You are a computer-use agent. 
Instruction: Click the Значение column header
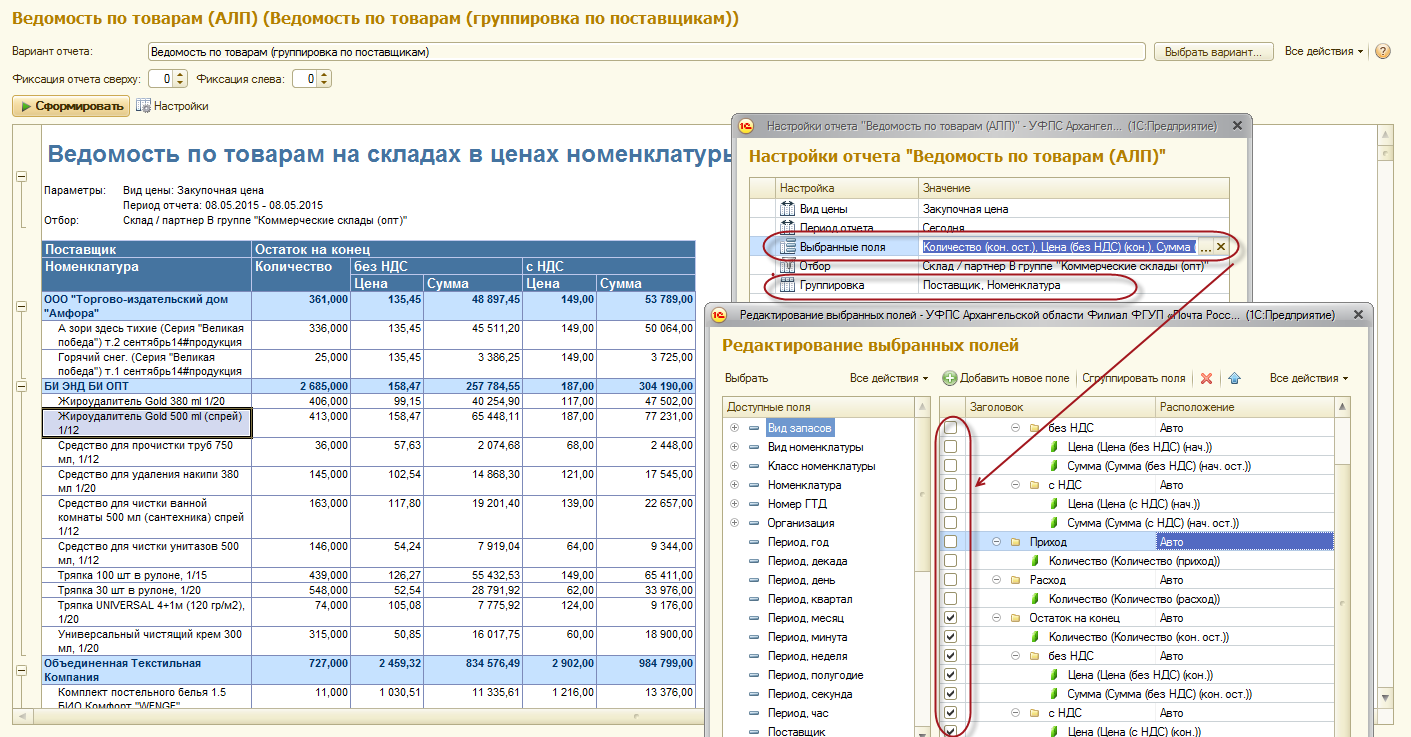(x=1073, y=188)
